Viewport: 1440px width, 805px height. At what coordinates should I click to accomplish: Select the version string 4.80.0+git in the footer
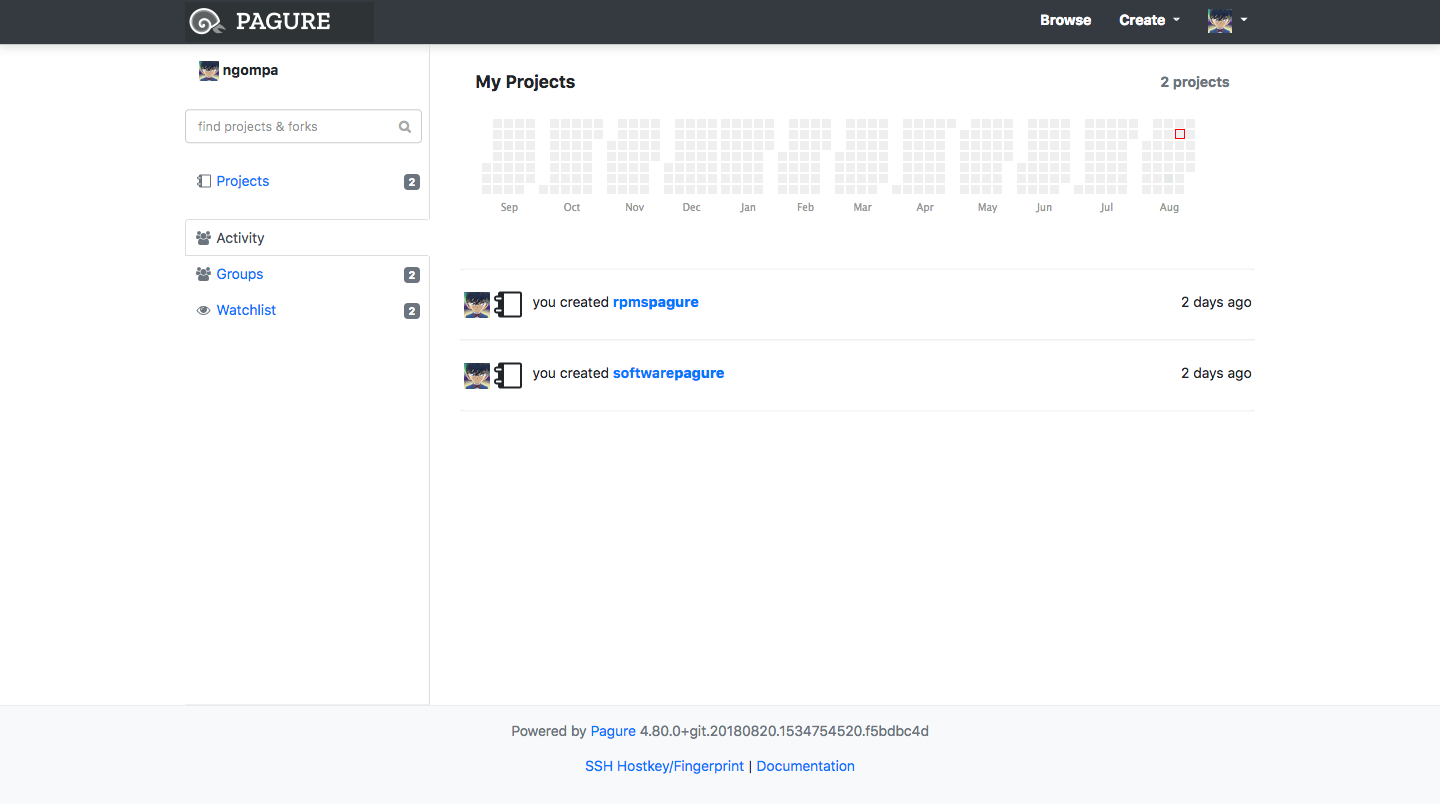pos(785,731)
